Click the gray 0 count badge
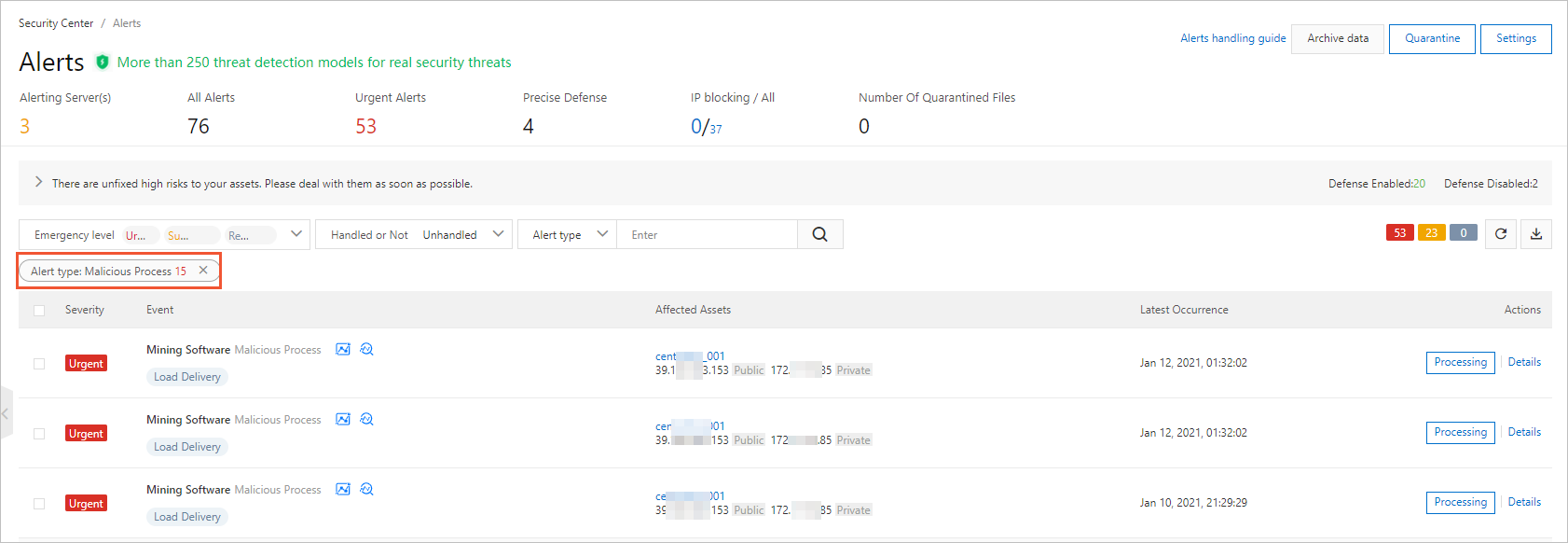Viewport: 1568px width, 543px height. [x=1464, y=233]
